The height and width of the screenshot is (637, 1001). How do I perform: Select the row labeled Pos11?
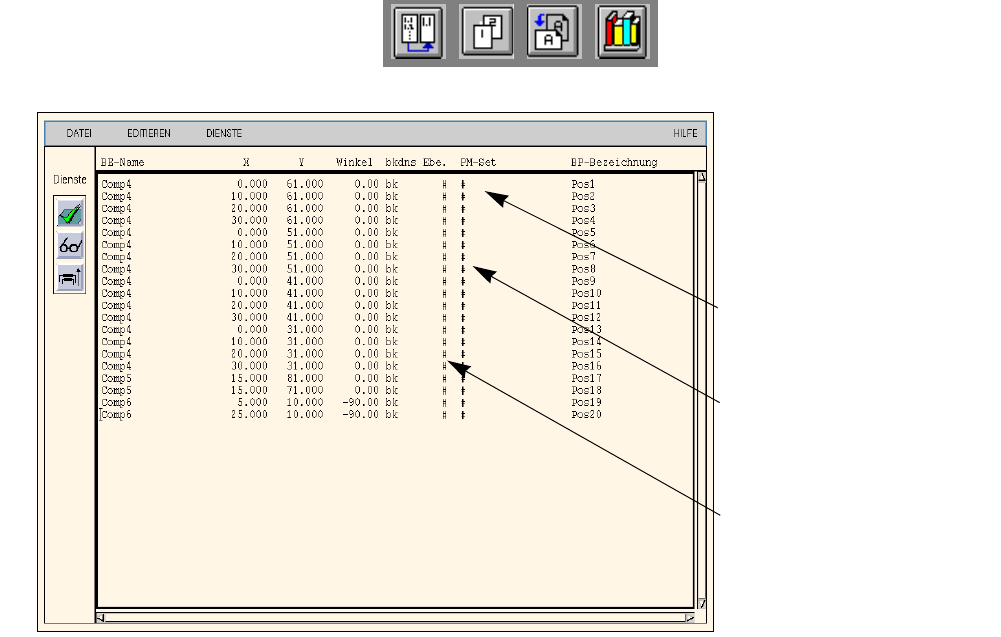(395, 305)
